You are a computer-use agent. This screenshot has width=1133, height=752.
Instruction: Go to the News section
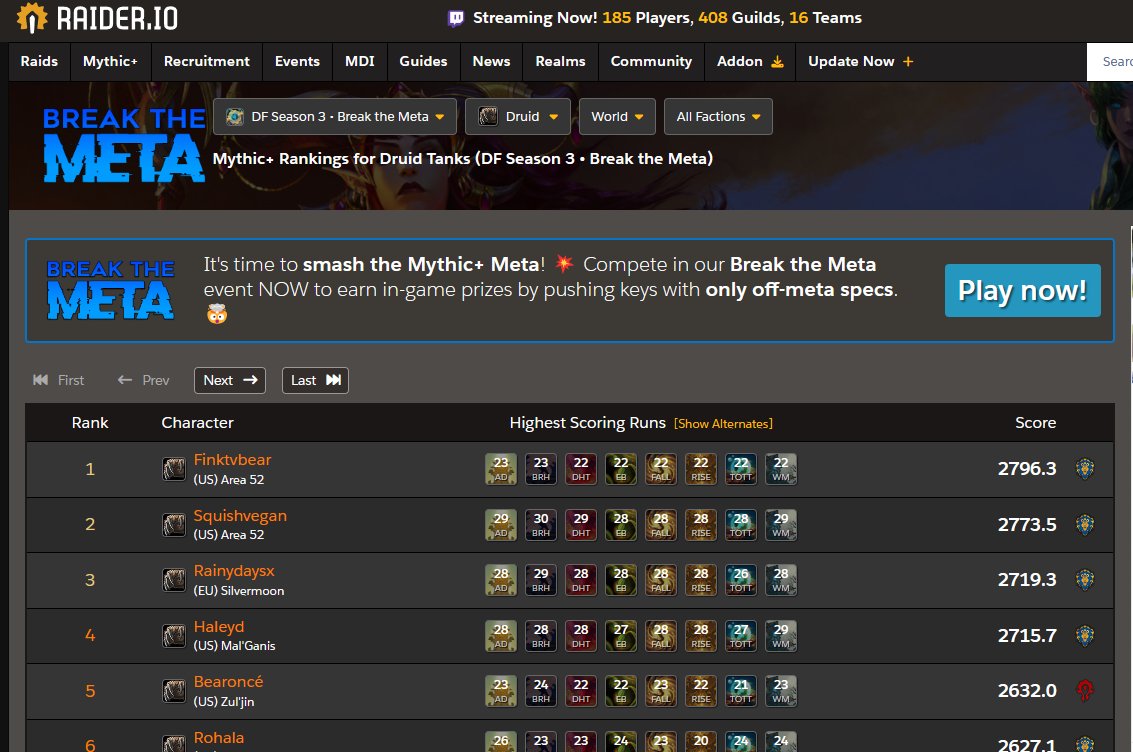click(x=491, y=61)
